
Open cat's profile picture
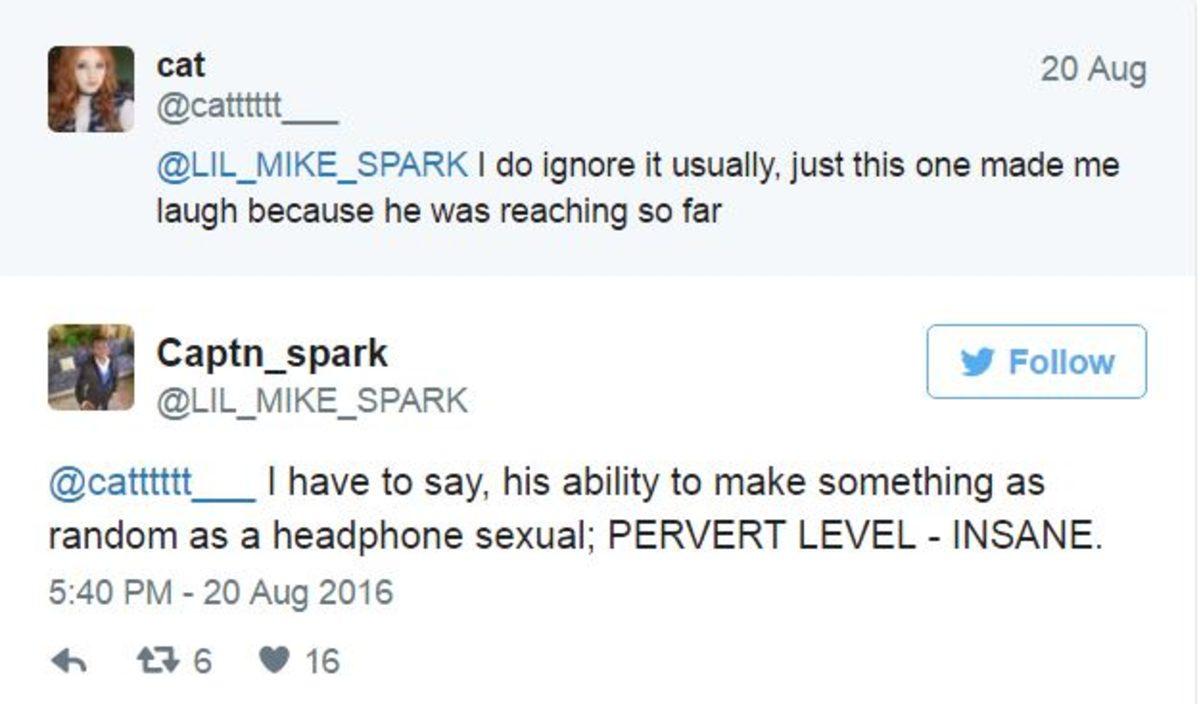91,89
